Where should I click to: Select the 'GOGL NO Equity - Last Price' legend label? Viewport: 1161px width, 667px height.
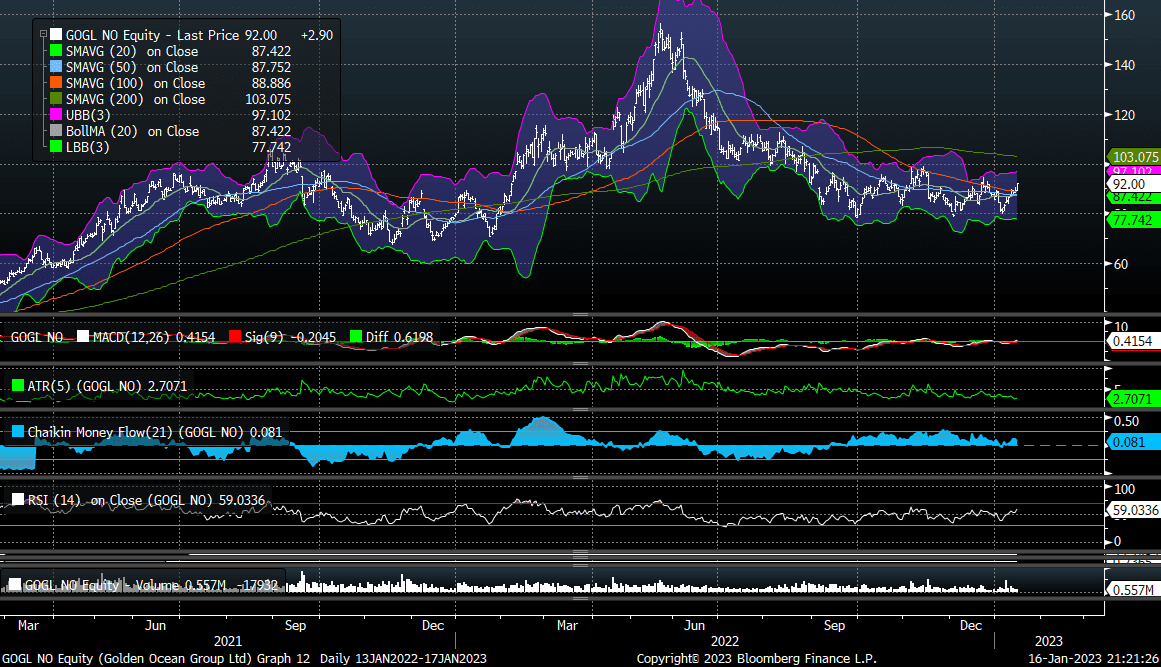[153, 35]
